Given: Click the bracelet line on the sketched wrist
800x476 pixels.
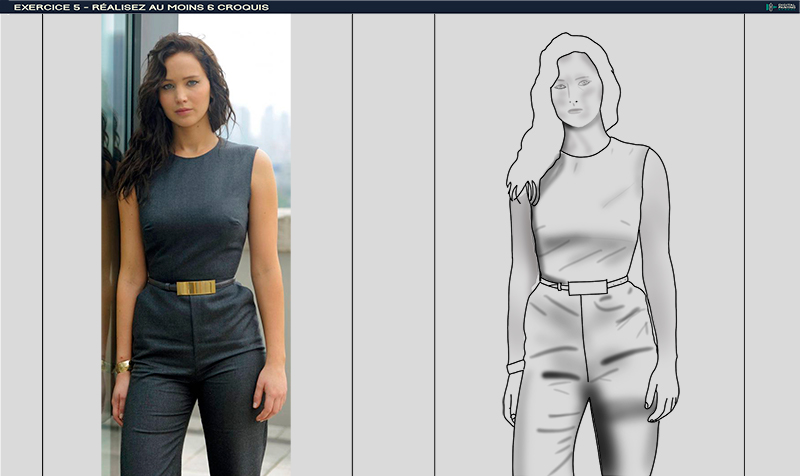Looking at the screenshot, I should coord(515,367).
